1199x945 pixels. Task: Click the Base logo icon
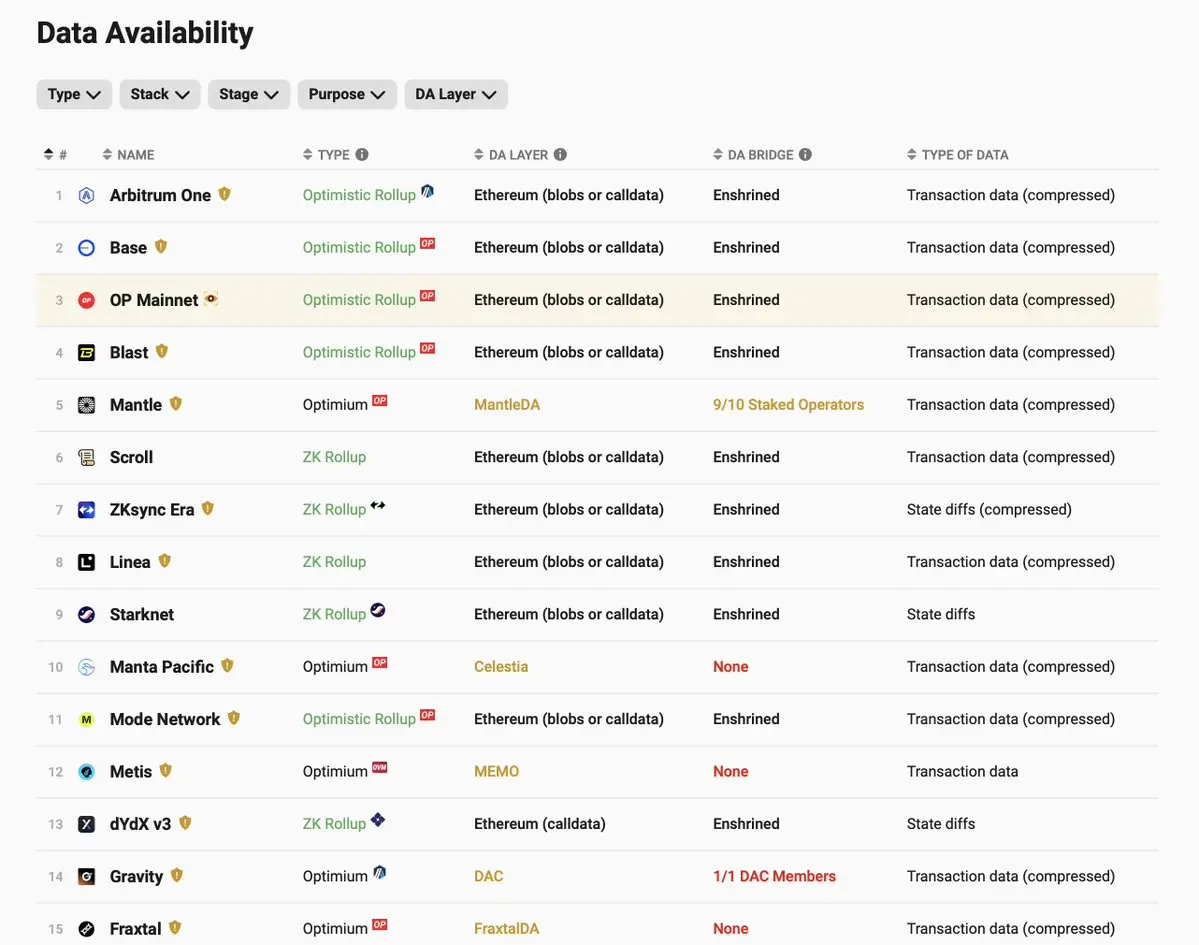(x=86, y=248)
